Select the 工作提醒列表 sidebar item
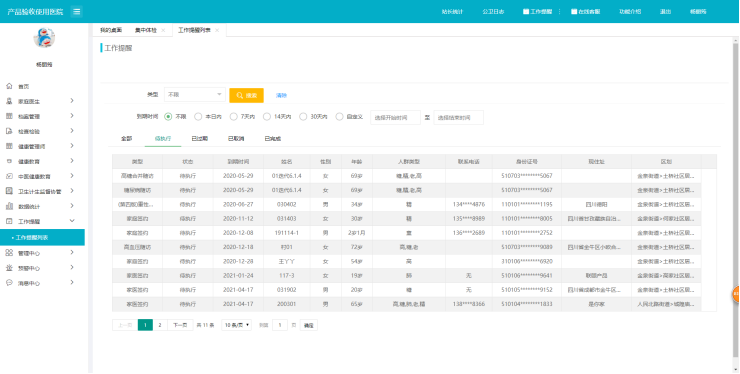 [42, 238]
